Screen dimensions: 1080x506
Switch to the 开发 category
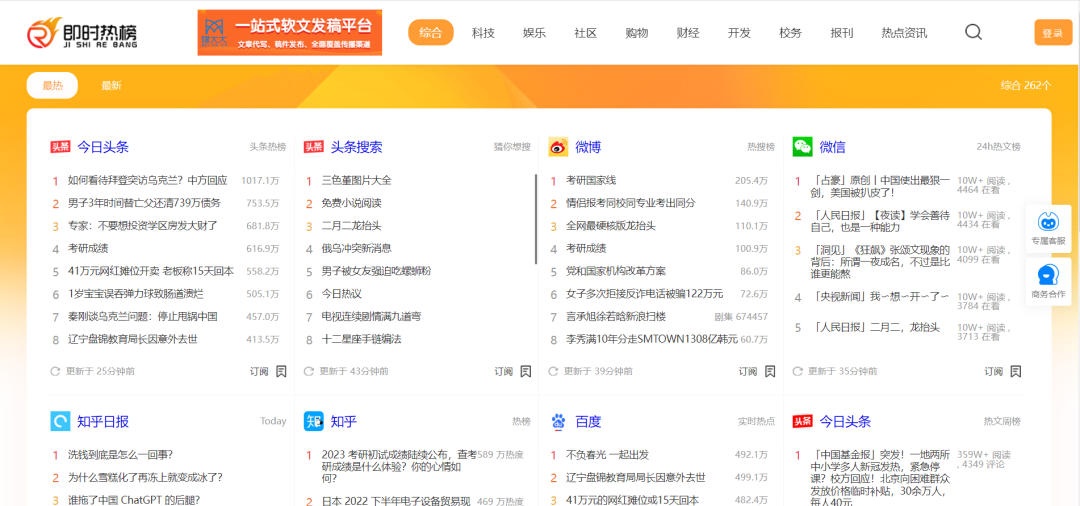[x=739, y=32]
